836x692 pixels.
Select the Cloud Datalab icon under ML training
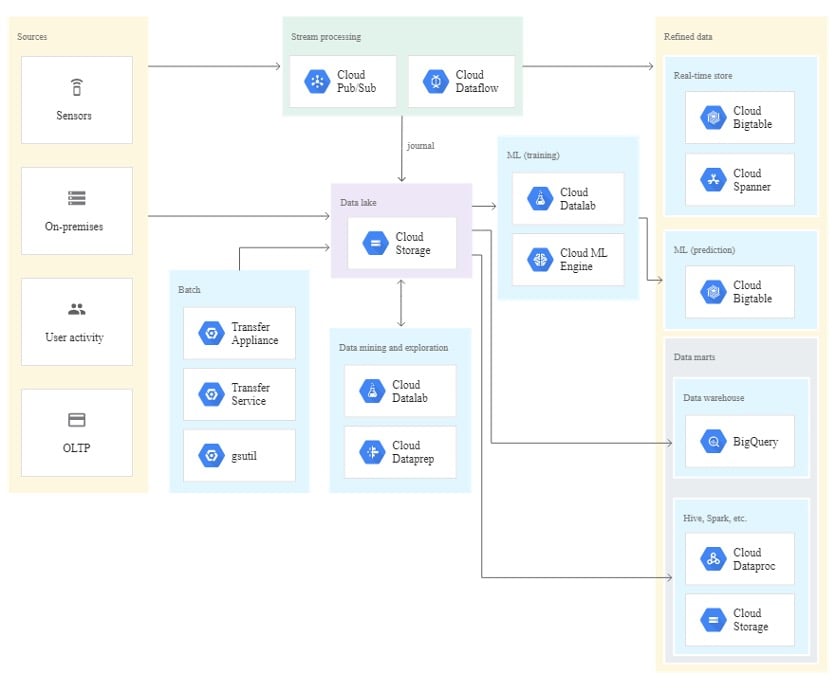coord(538,198)
